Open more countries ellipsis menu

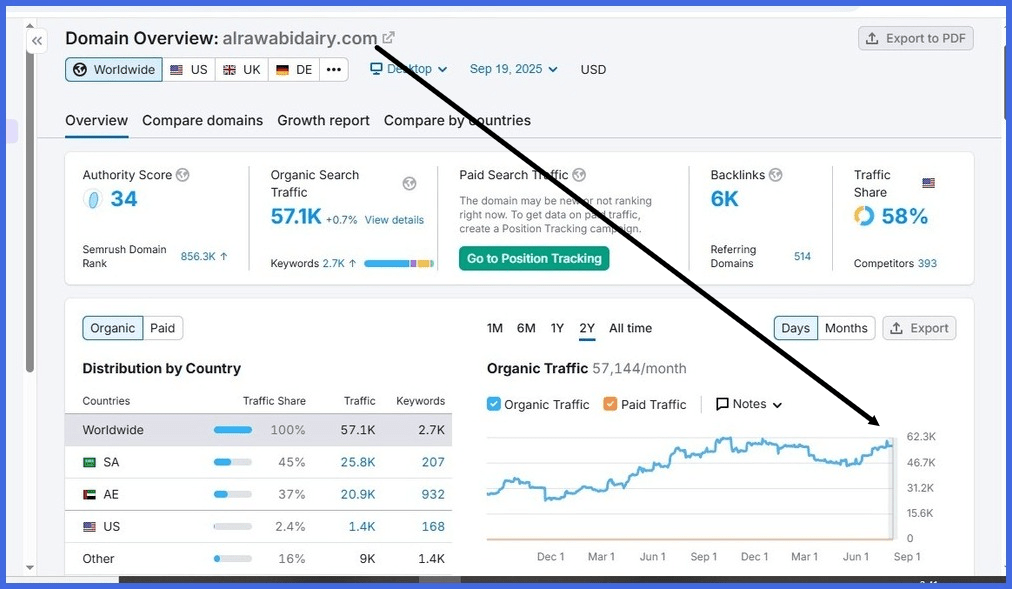coord(334,70)
